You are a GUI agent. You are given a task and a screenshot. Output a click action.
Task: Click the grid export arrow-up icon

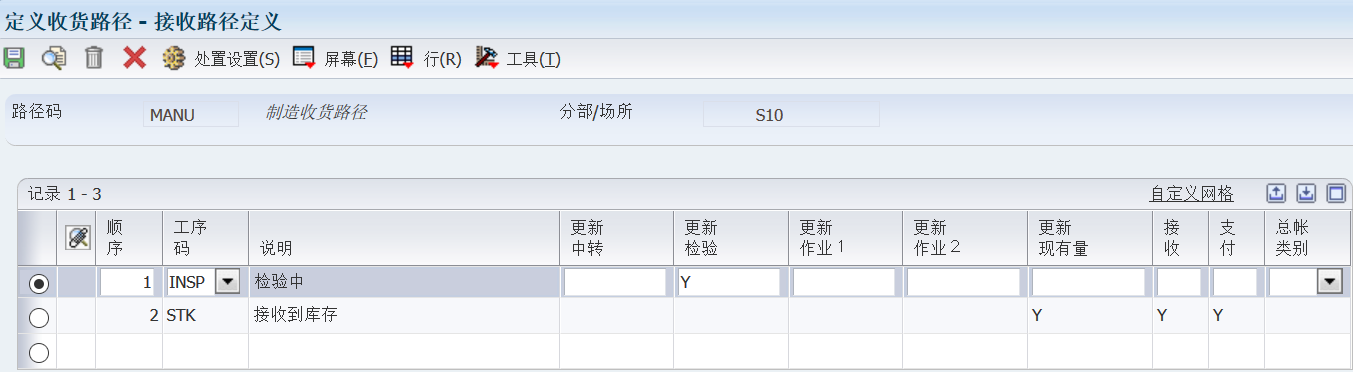coord(1276,193)
